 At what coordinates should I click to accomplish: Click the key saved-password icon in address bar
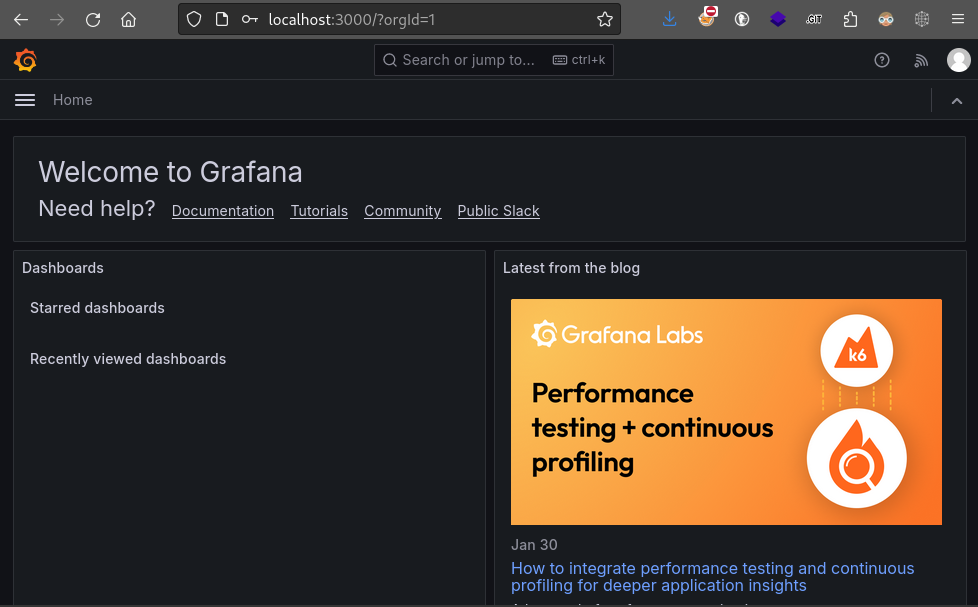[249, 19]
